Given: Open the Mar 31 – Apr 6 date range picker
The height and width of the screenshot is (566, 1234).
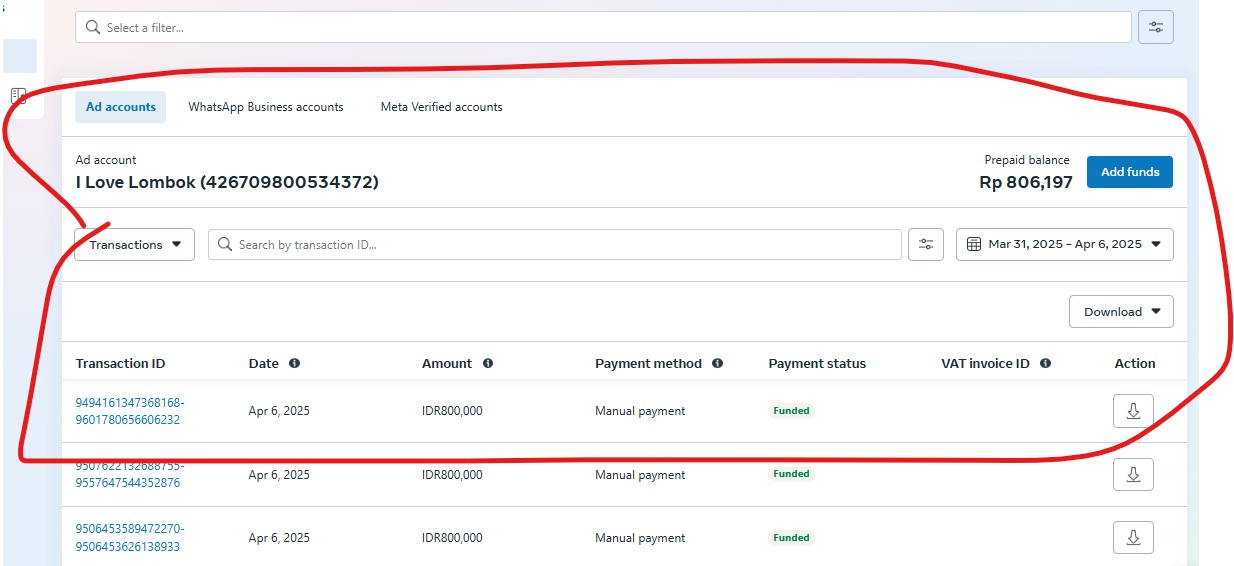Looking at the screenshot, I should click(x=1064, y=245).
